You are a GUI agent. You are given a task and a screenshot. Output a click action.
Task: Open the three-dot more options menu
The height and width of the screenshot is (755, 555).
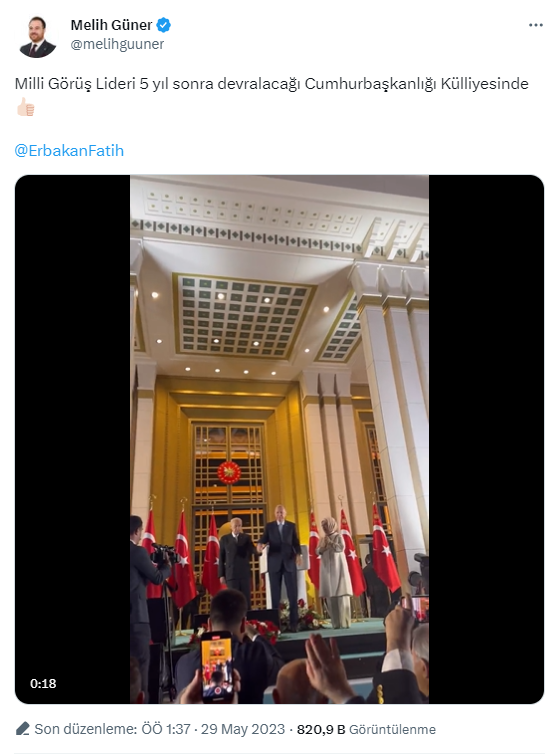[x=535, y=25]
